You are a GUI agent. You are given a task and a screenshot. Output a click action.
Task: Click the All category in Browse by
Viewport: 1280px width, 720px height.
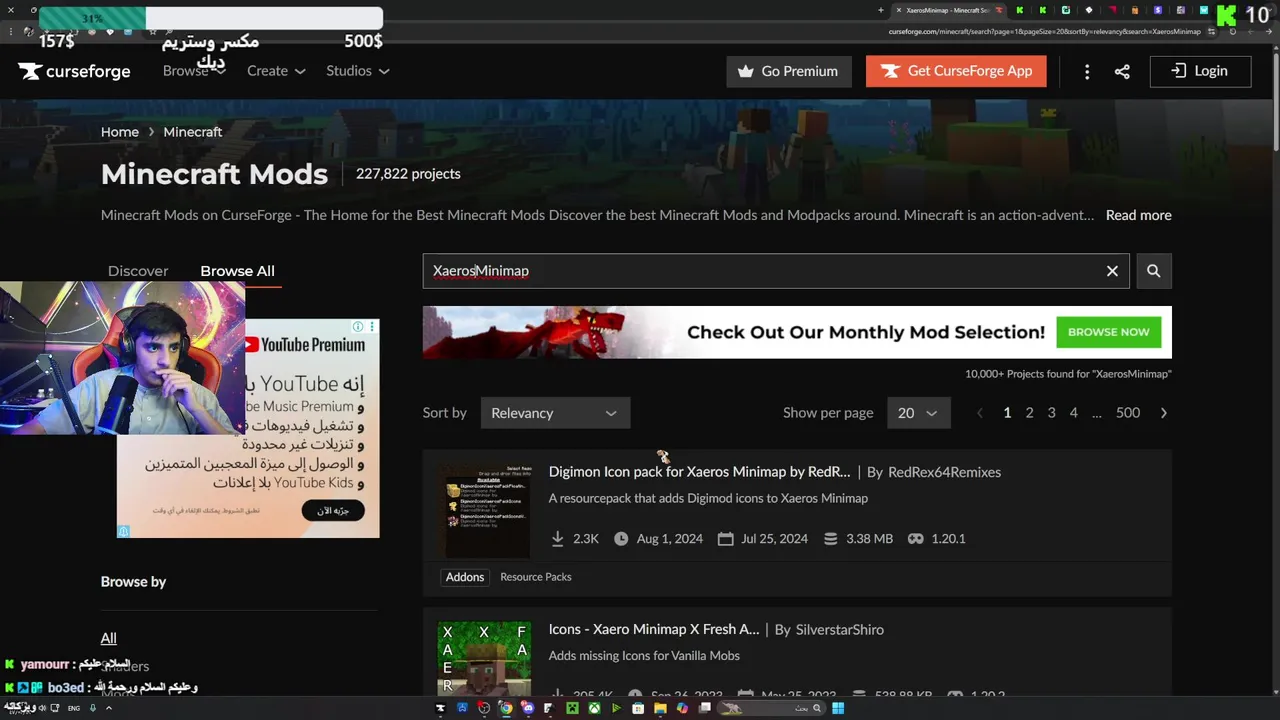tap(108, 638)
